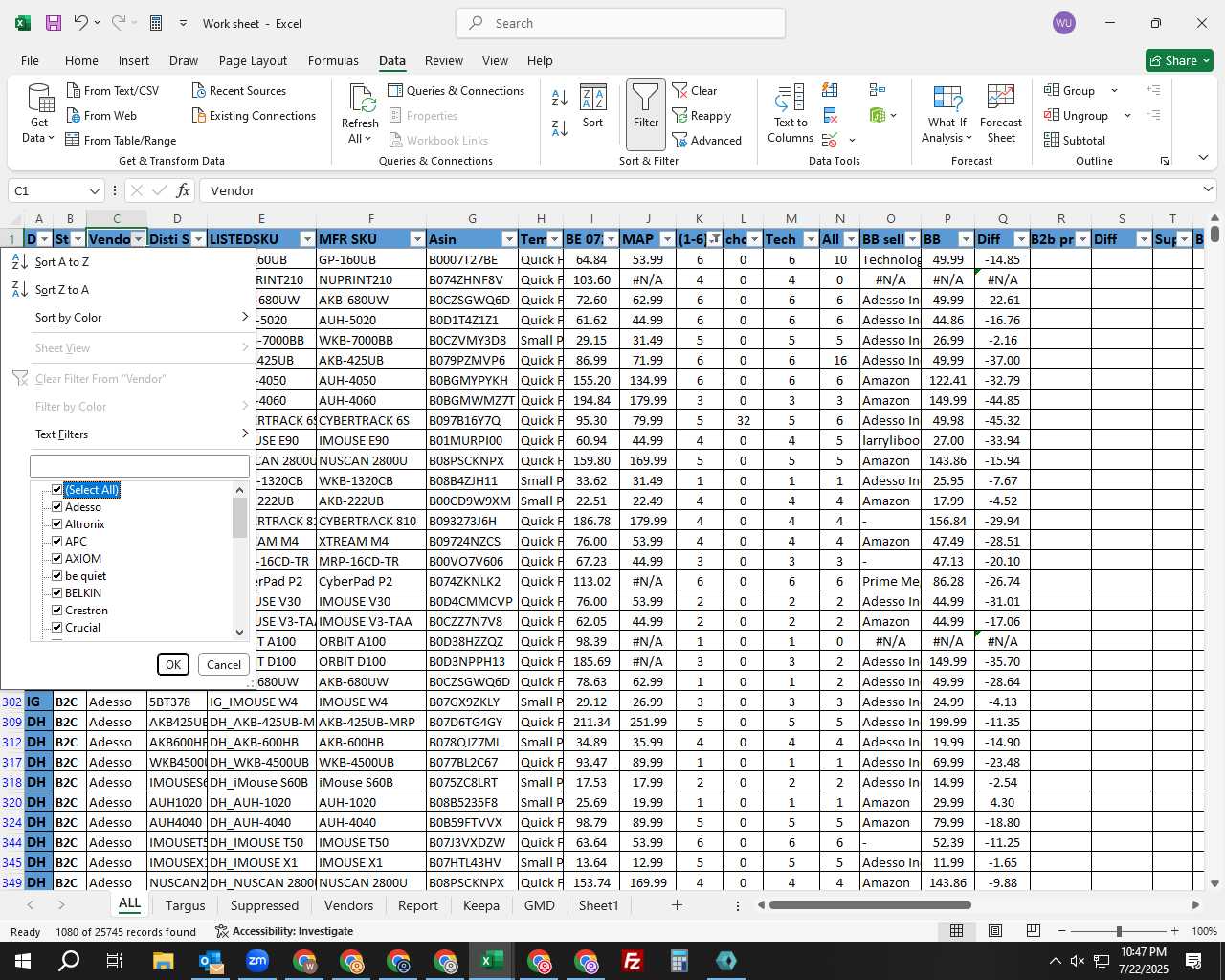Open the Review ribbon tab
The height and width of the screenshot is (980, 1225).
(x=444, y=60)
